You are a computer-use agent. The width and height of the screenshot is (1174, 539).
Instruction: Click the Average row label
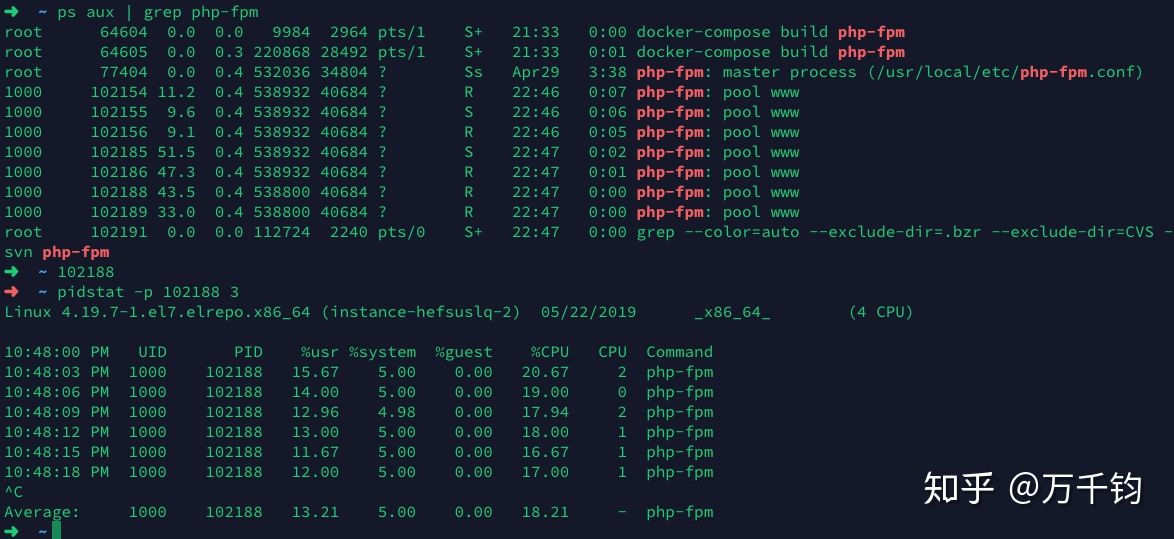(x=42, y=512)
